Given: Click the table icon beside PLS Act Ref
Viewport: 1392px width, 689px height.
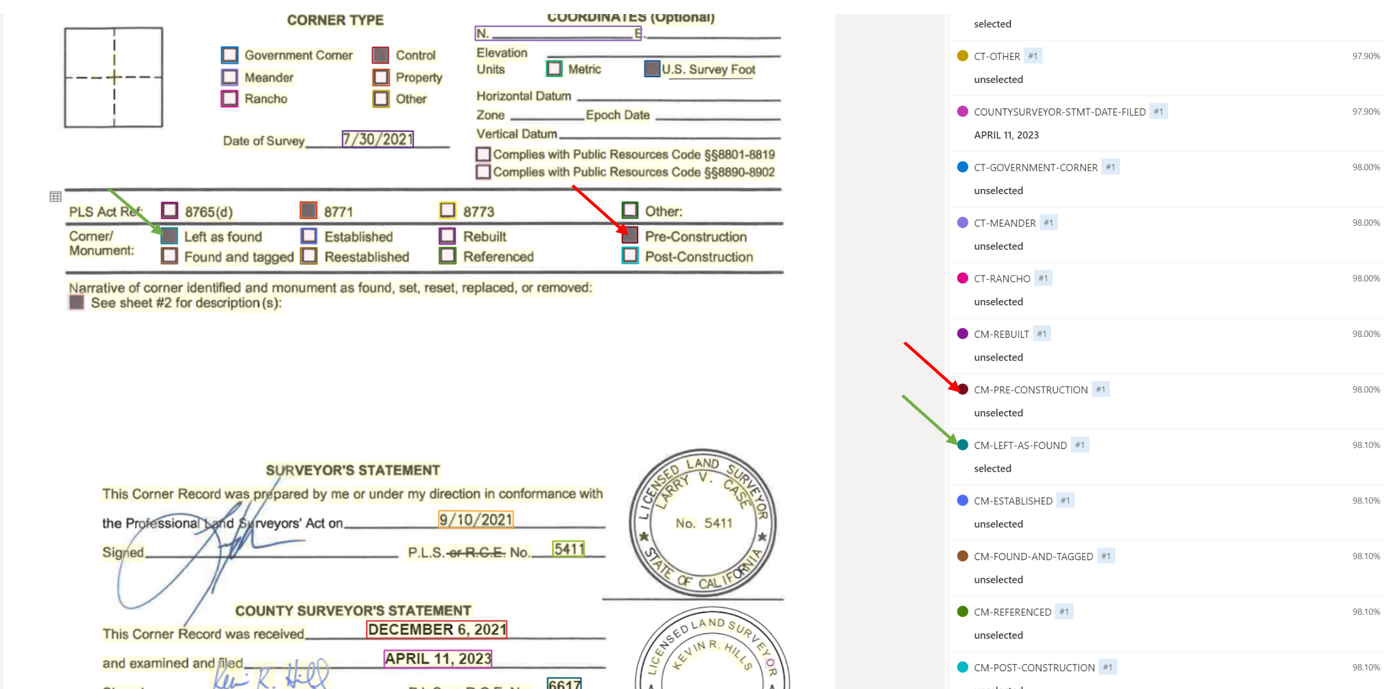Looking at the screenshot, I should click(56, 197).
